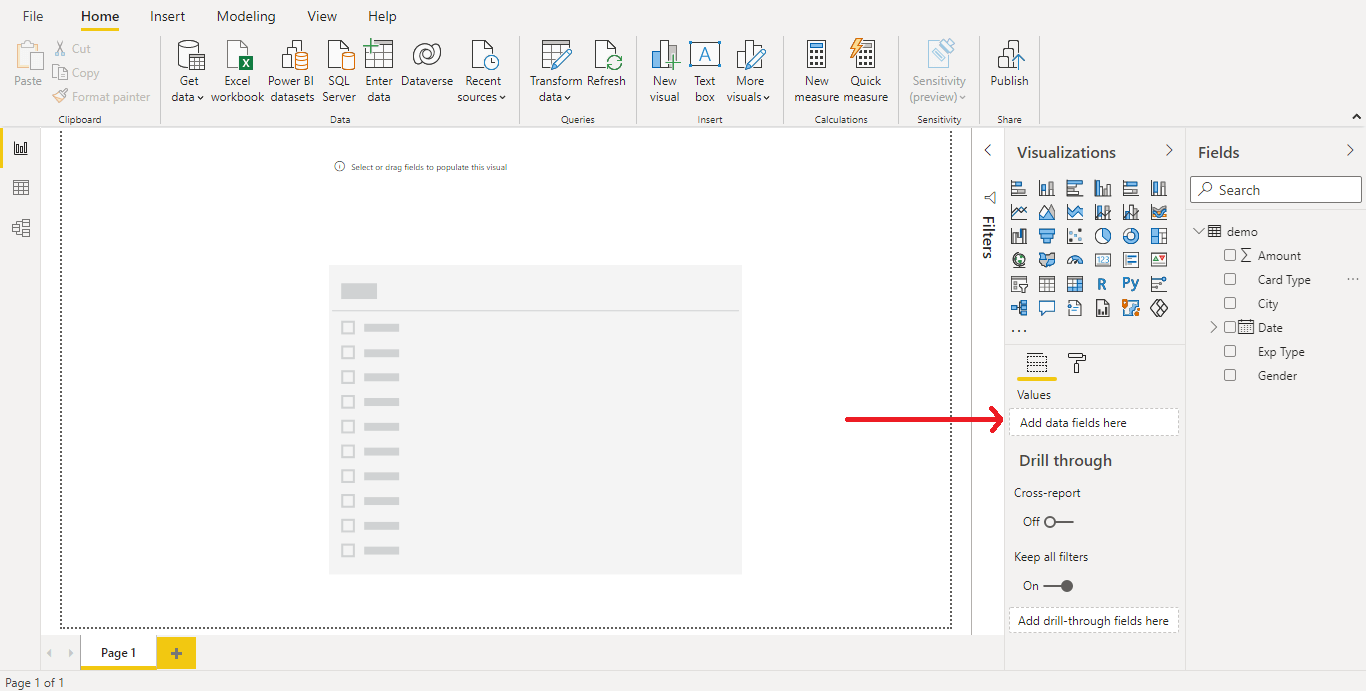
Task: Select the donut chart visualization
Action: tap(1130, 236)
